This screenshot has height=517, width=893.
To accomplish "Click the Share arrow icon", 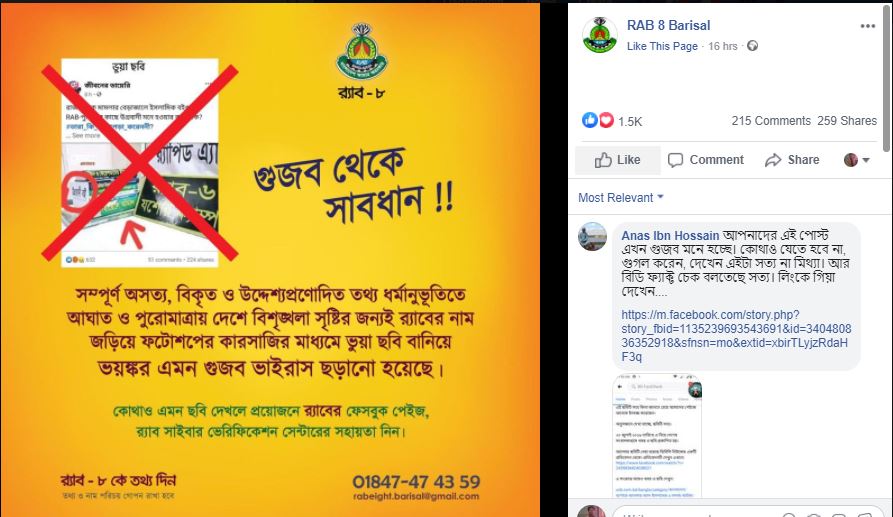I will tap(773, 160).
